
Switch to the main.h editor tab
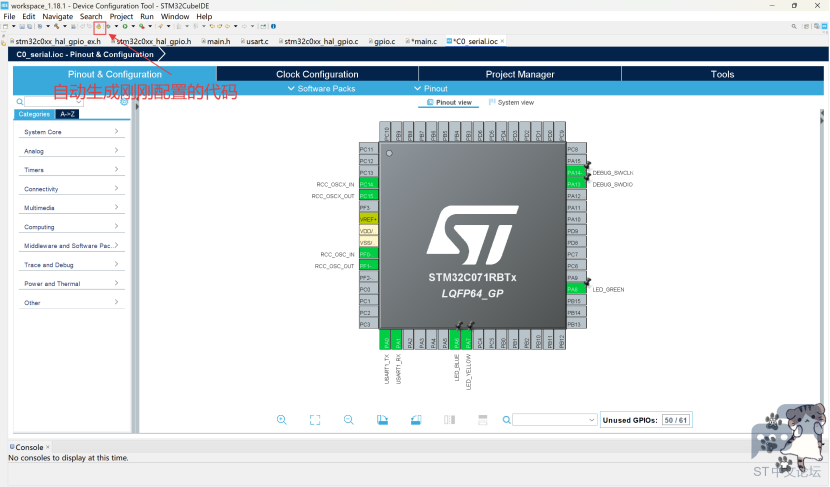click(x=216, y=41)
